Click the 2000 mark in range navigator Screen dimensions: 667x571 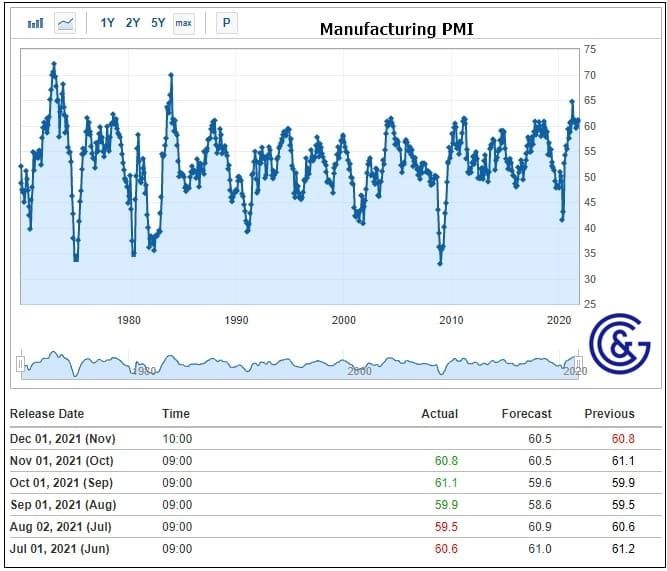click(359, 371)
